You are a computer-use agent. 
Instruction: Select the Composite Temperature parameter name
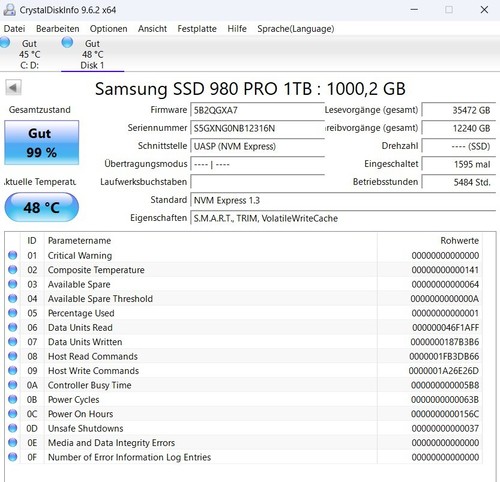tap(96, 270)
